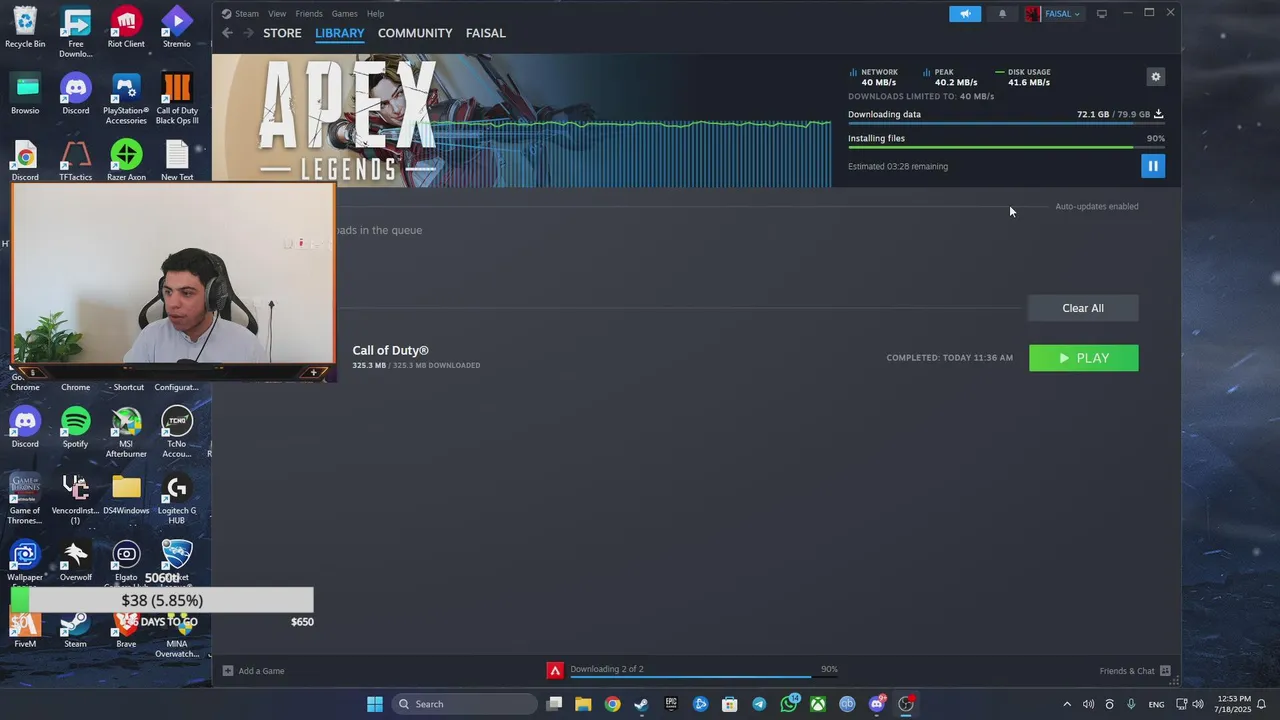Click the download size icon beside 79.9 GB
The height and width of the screenshot is (720, 1280).
click(1159, 114)
